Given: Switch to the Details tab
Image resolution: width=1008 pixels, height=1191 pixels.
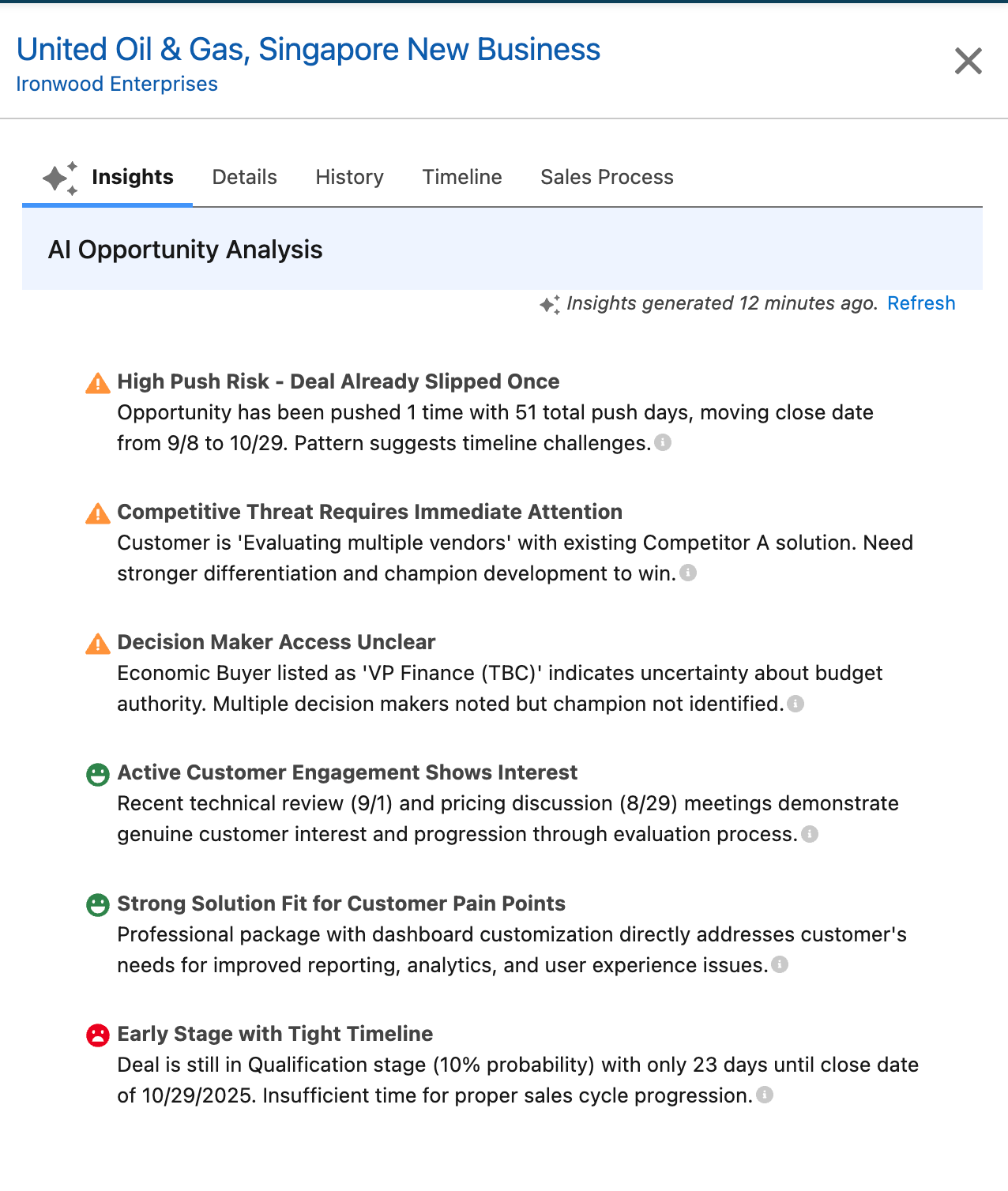Looking at the screenshot, I should tap(243, 177).
